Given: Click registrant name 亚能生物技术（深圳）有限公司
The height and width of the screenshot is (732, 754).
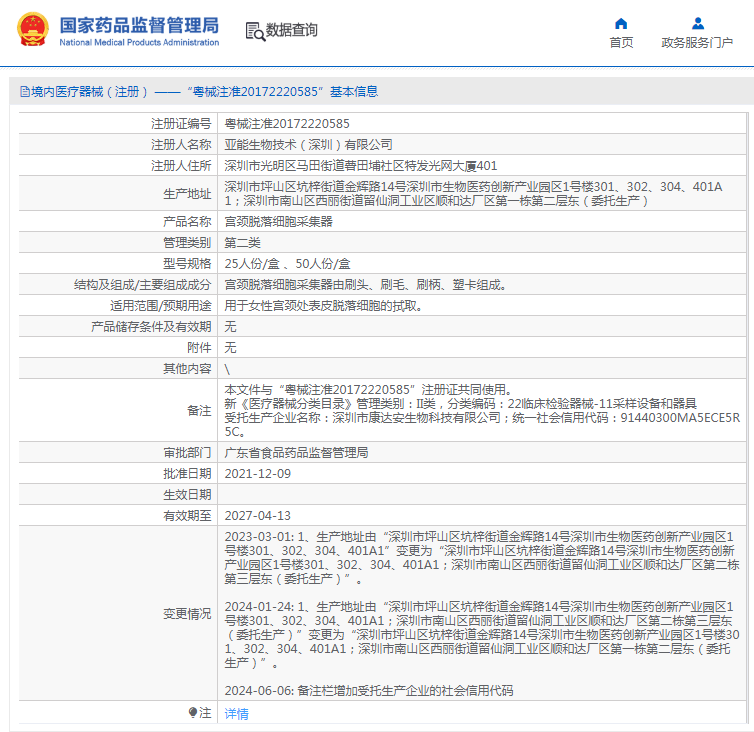Looking at the screenshot, I should point(308,145).
